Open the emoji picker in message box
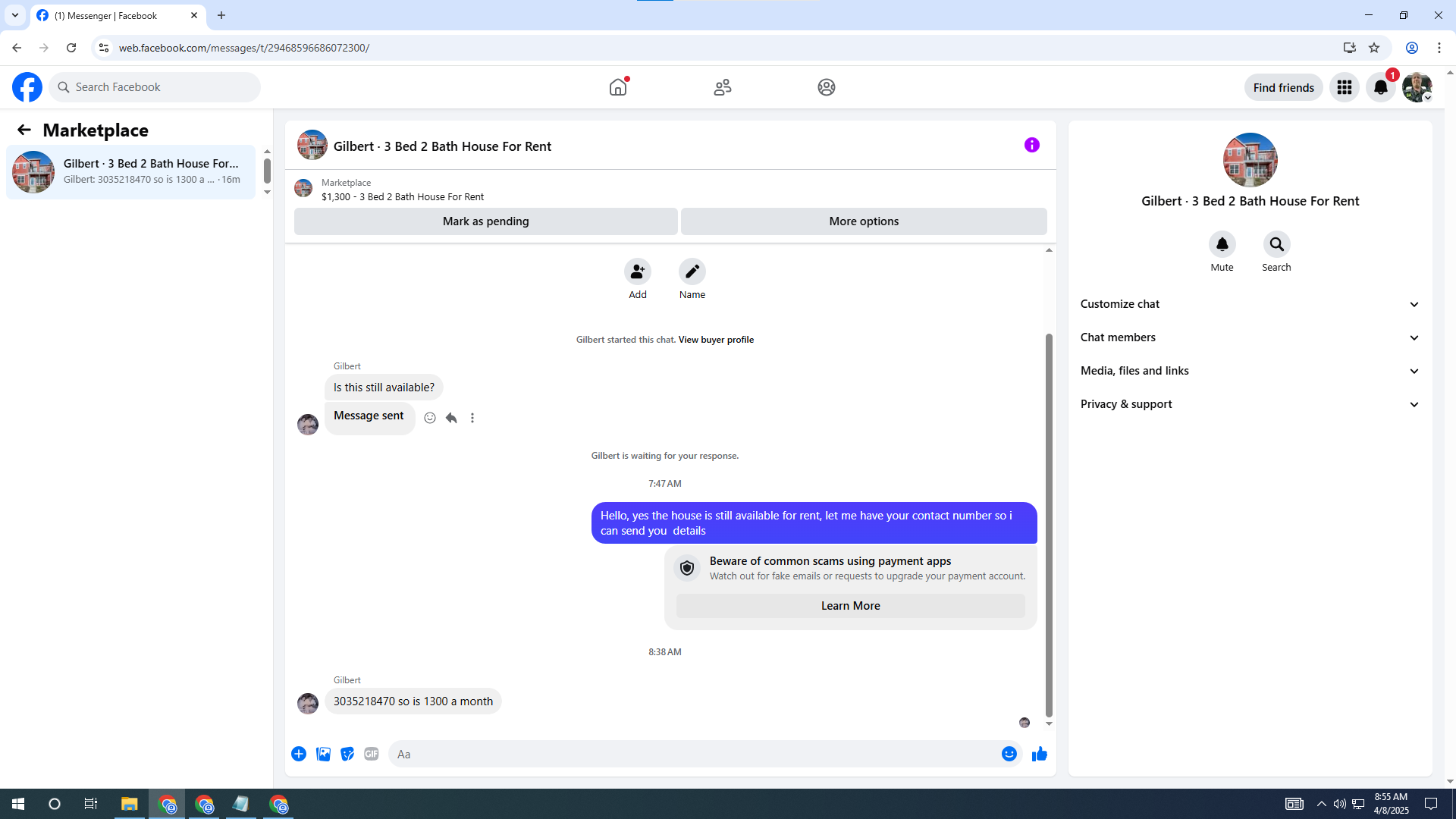 pos(1009,754)
